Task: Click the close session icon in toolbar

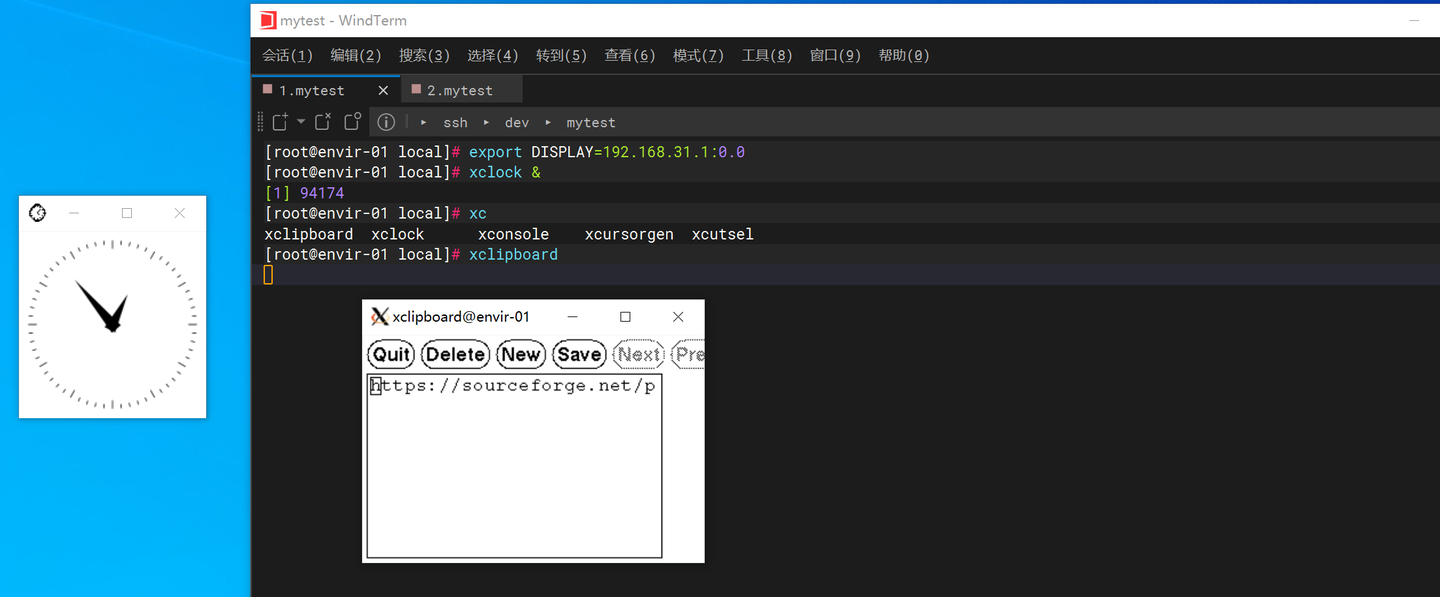Action: tap(322, 122)
